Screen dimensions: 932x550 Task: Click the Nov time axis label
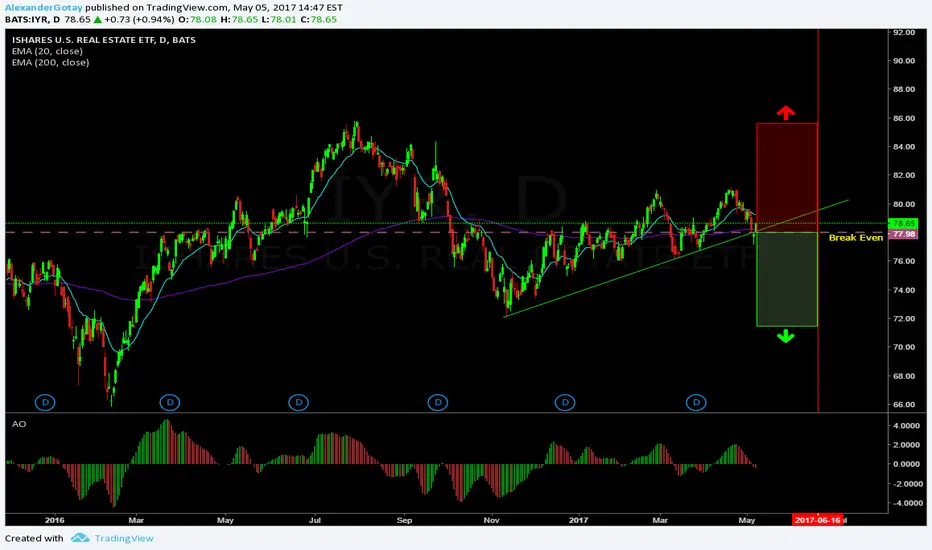coord(492,520)
